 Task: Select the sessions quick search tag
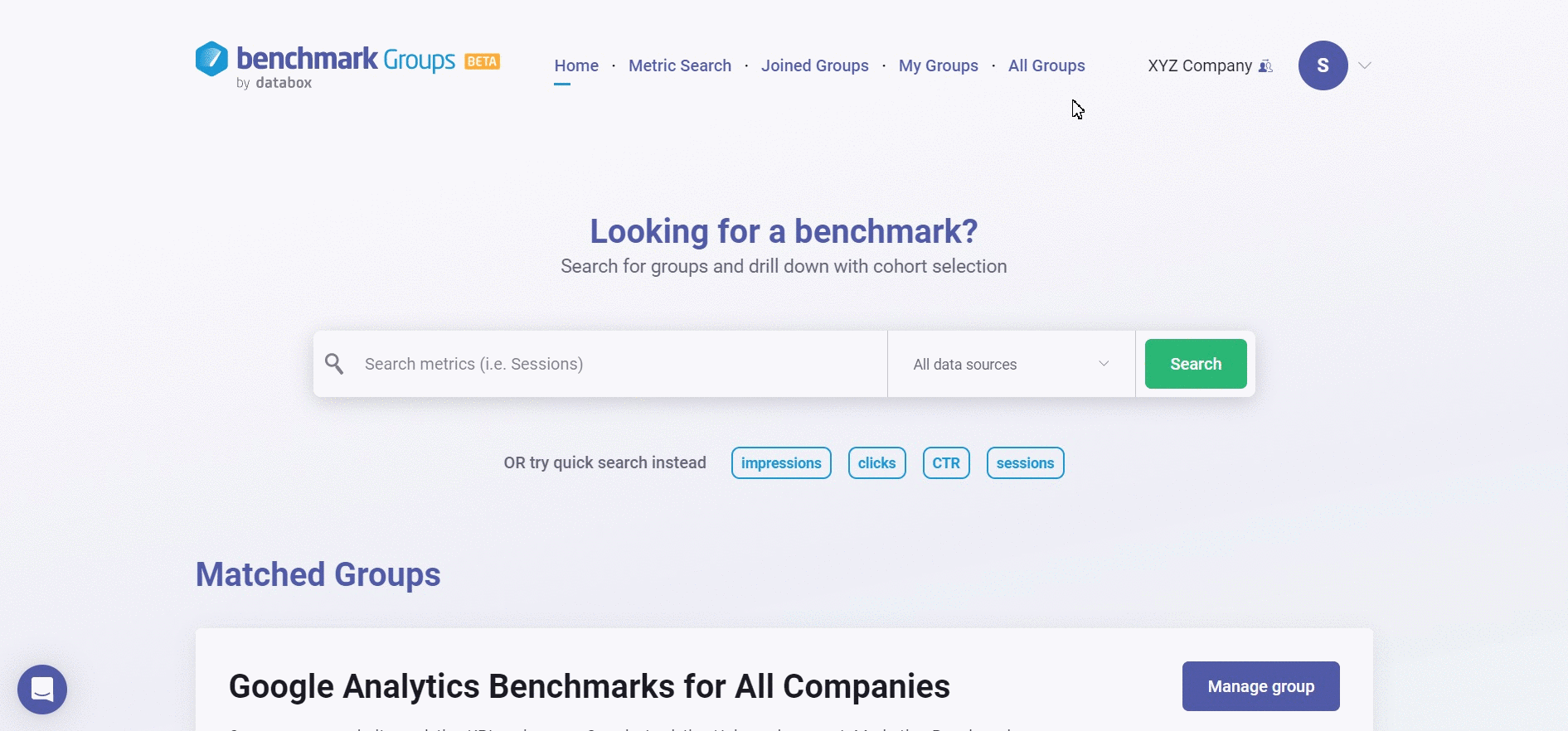pos(1025,463)
